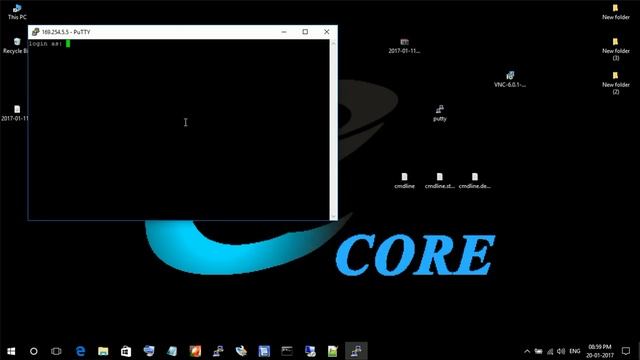Open the taskbar clock and date
Screen dimensions: 640x360
(x=600, y=351)
